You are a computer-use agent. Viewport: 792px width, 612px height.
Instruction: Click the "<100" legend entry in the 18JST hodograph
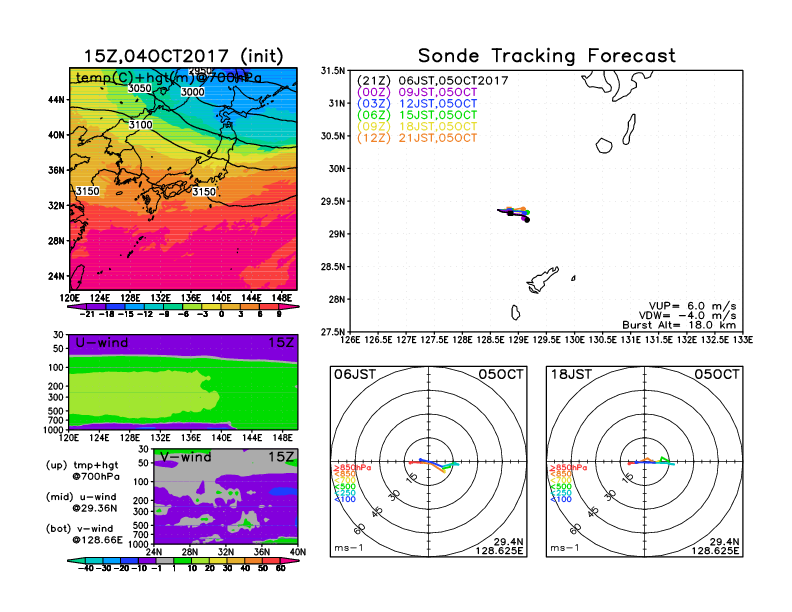pos(561,500)
